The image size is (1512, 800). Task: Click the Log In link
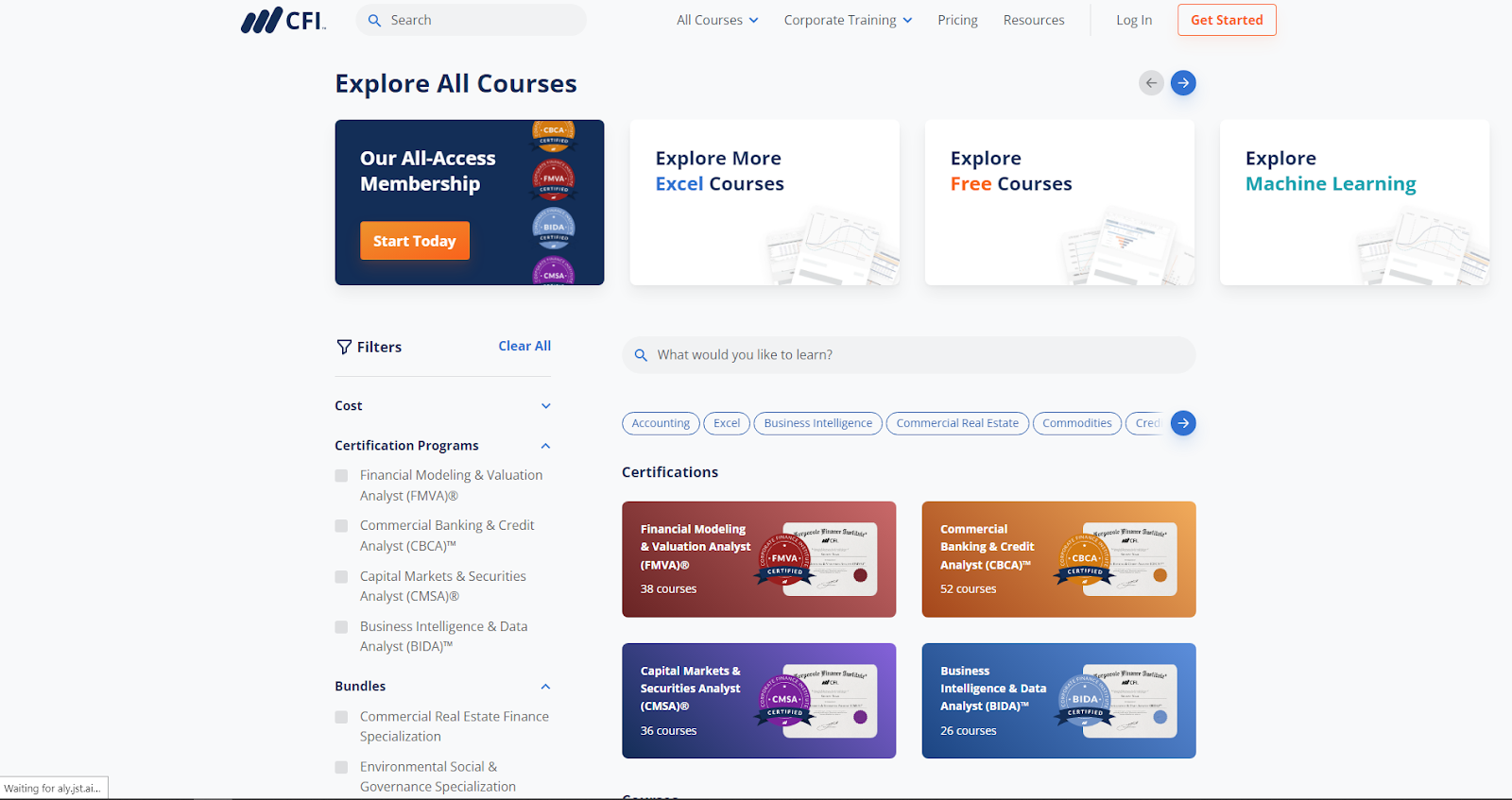[x=1134, y=20]
